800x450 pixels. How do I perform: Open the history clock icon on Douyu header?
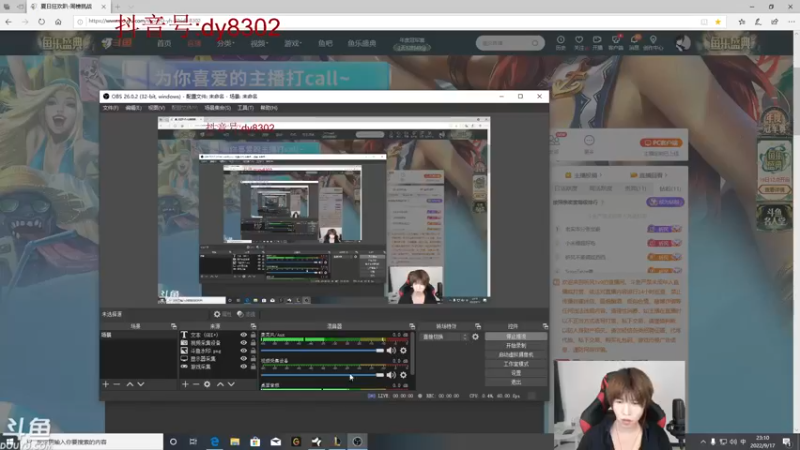tap(560, 42)
